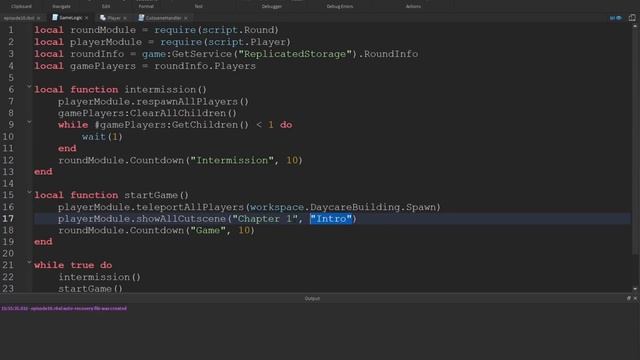
Task: Click "playerModule" variable on line 2
Action: tap(106, 42)
